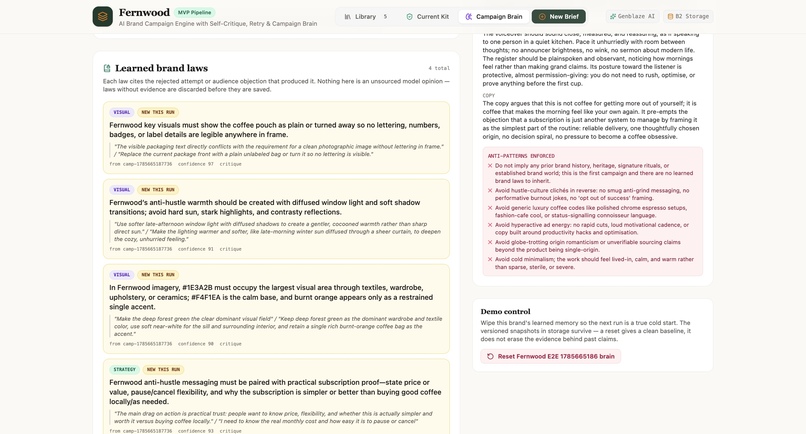Select the diffused window light law card
This screenshot has height=434, width=806.
point(277,219)
